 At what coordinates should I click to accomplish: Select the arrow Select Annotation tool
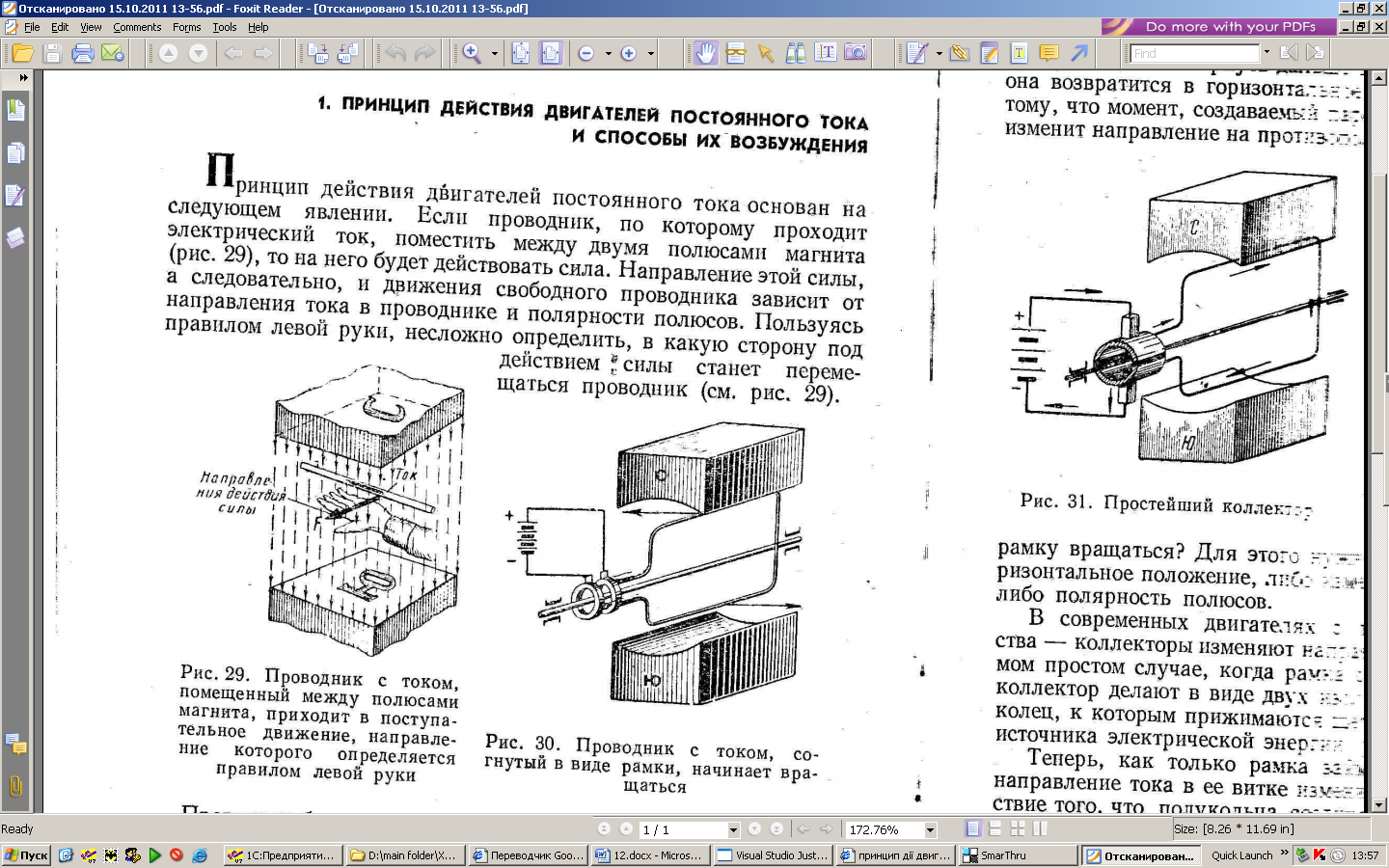pyautogui.click(x=766, y=53)
